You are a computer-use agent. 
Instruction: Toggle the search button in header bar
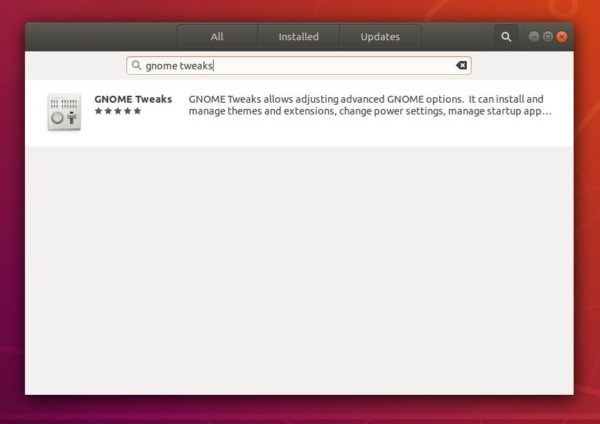(506, 37)
